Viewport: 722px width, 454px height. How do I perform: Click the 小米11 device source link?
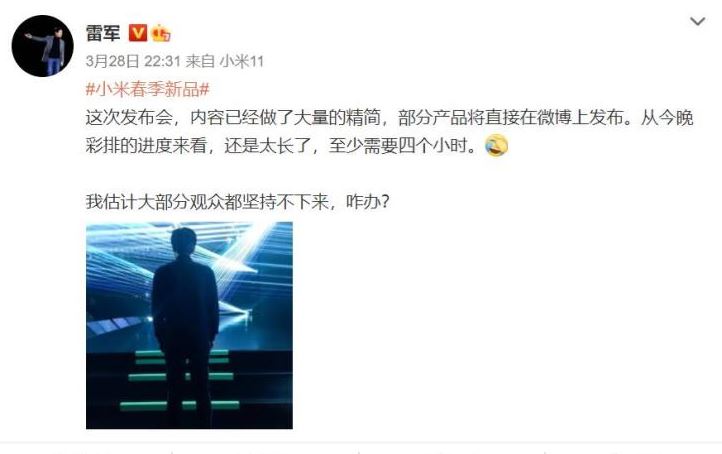coord(241,61)
